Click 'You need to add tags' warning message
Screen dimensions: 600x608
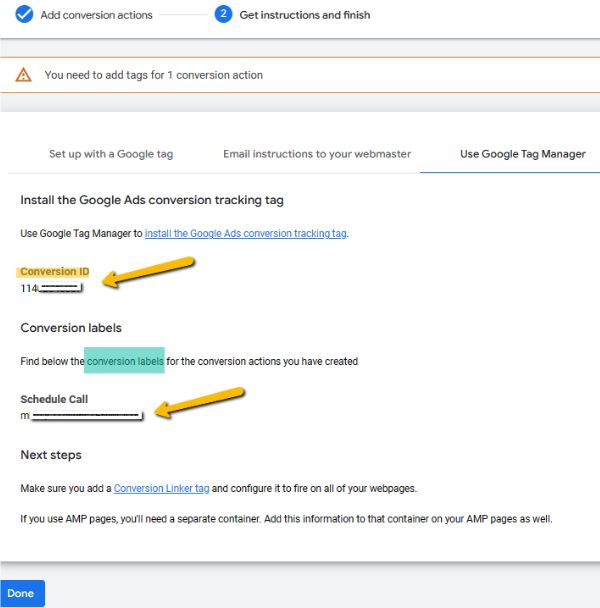pos(154,75)
